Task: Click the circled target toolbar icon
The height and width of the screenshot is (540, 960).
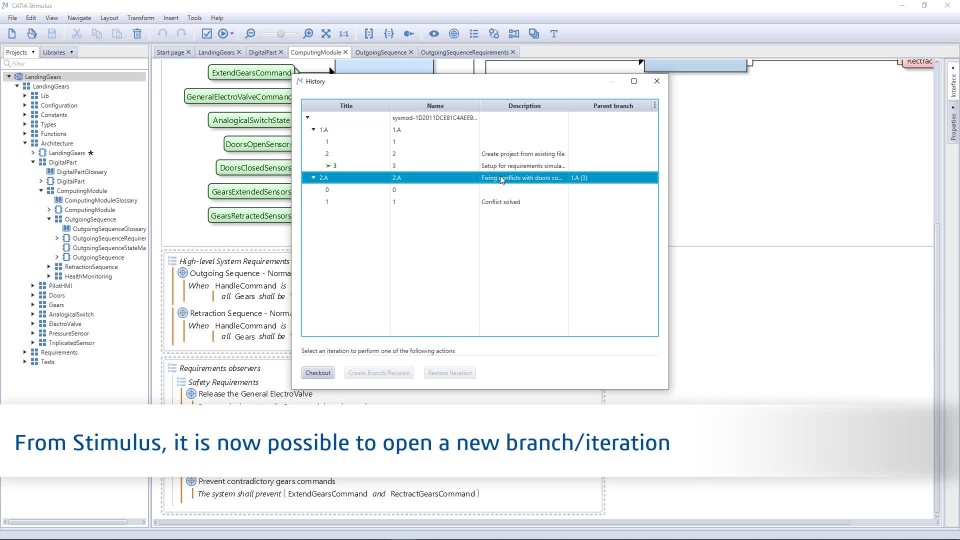Action: click(454, 34)
